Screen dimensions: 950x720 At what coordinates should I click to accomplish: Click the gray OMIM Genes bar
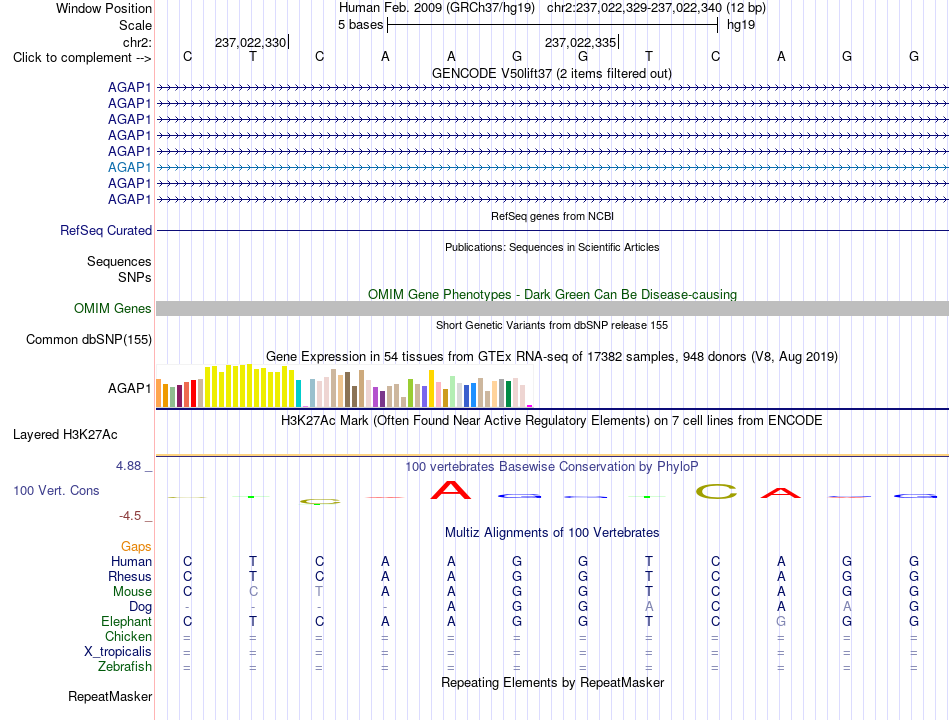(x=552, y=308)
